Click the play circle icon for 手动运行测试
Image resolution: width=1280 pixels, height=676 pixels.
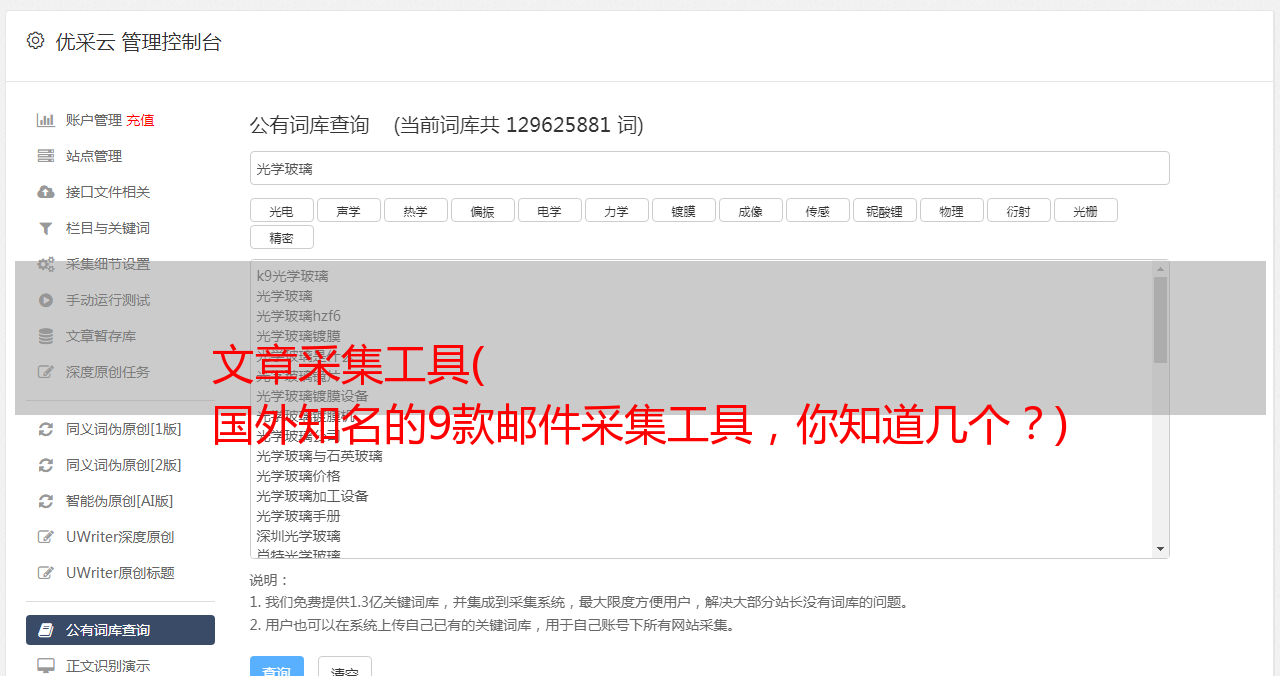click(46, 300)
